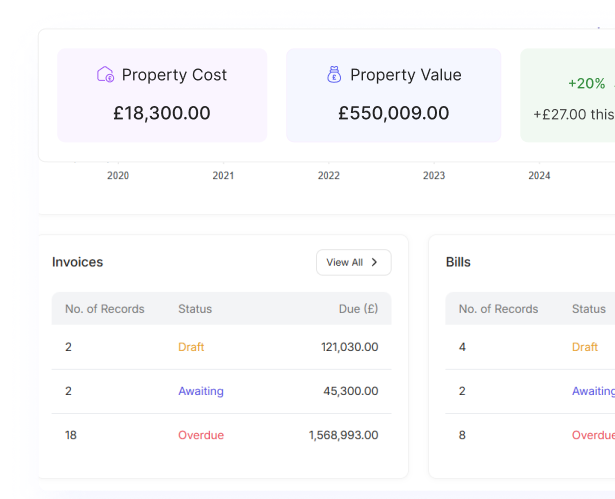Image resolution: width=615 pixels, height=499 pixels.
Task: Click the Property Cost house icon
Action: pyautogui.click(x=105, y=74)
